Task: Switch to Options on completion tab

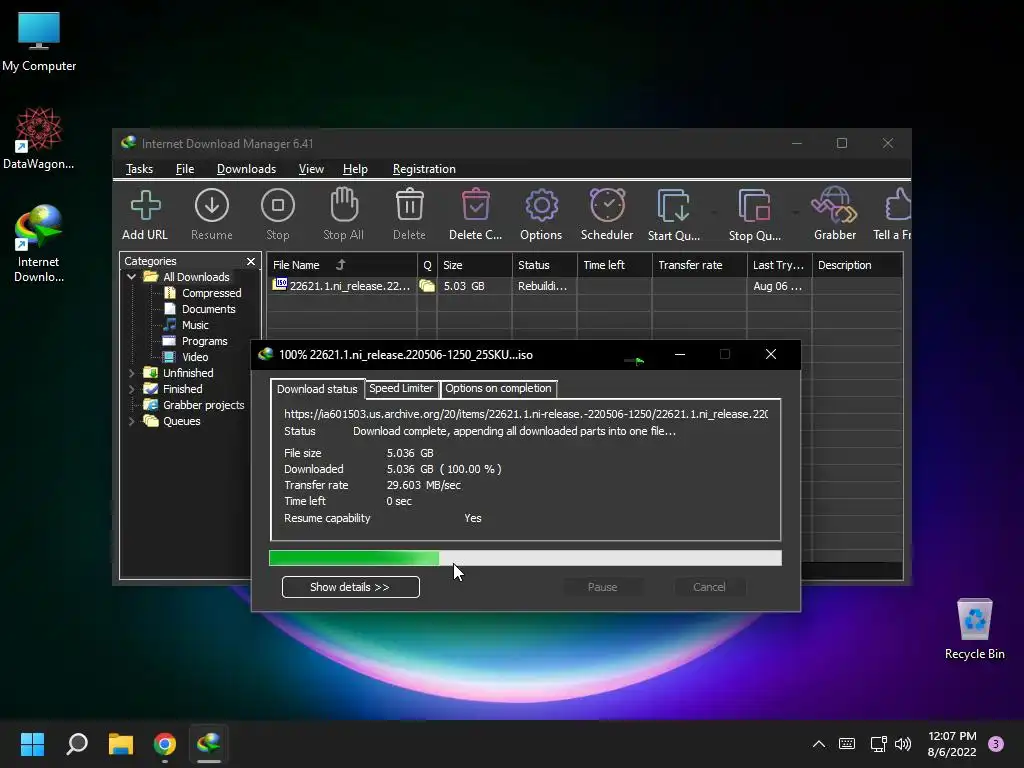Action: [x=498, y=388]
